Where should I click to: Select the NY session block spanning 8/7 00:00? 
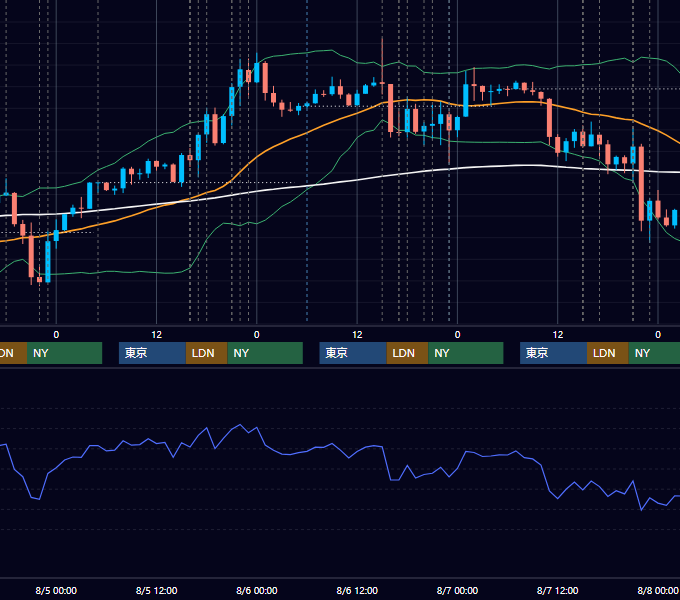tap(466, 353)
